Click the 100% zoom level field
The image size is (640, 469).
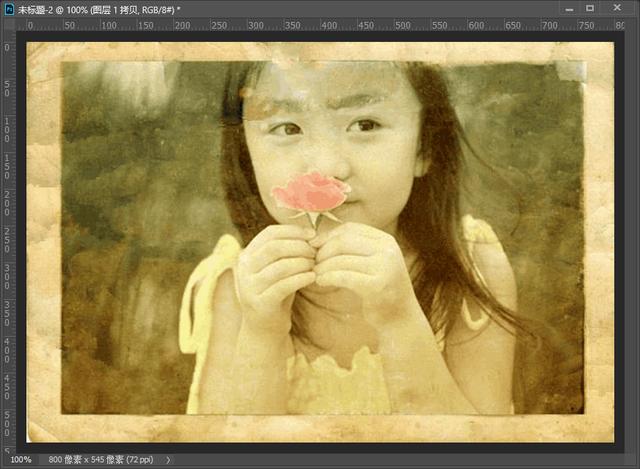tap(20, 460)
